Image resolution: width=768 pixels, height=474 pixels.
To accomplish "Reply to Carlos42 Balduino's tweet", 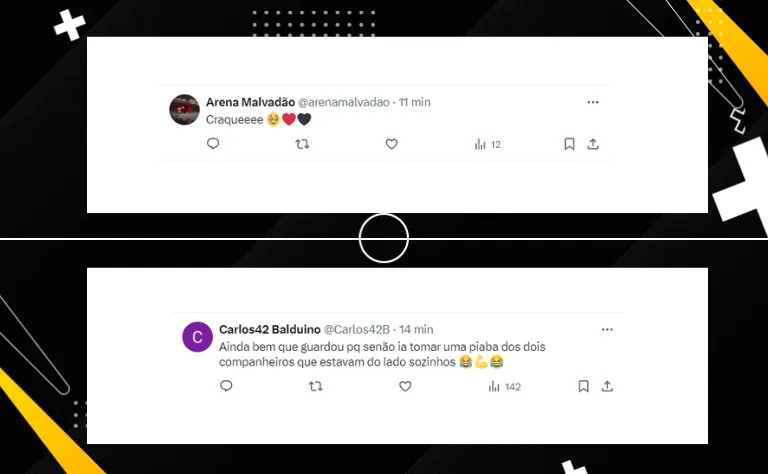I will [226, 386].
